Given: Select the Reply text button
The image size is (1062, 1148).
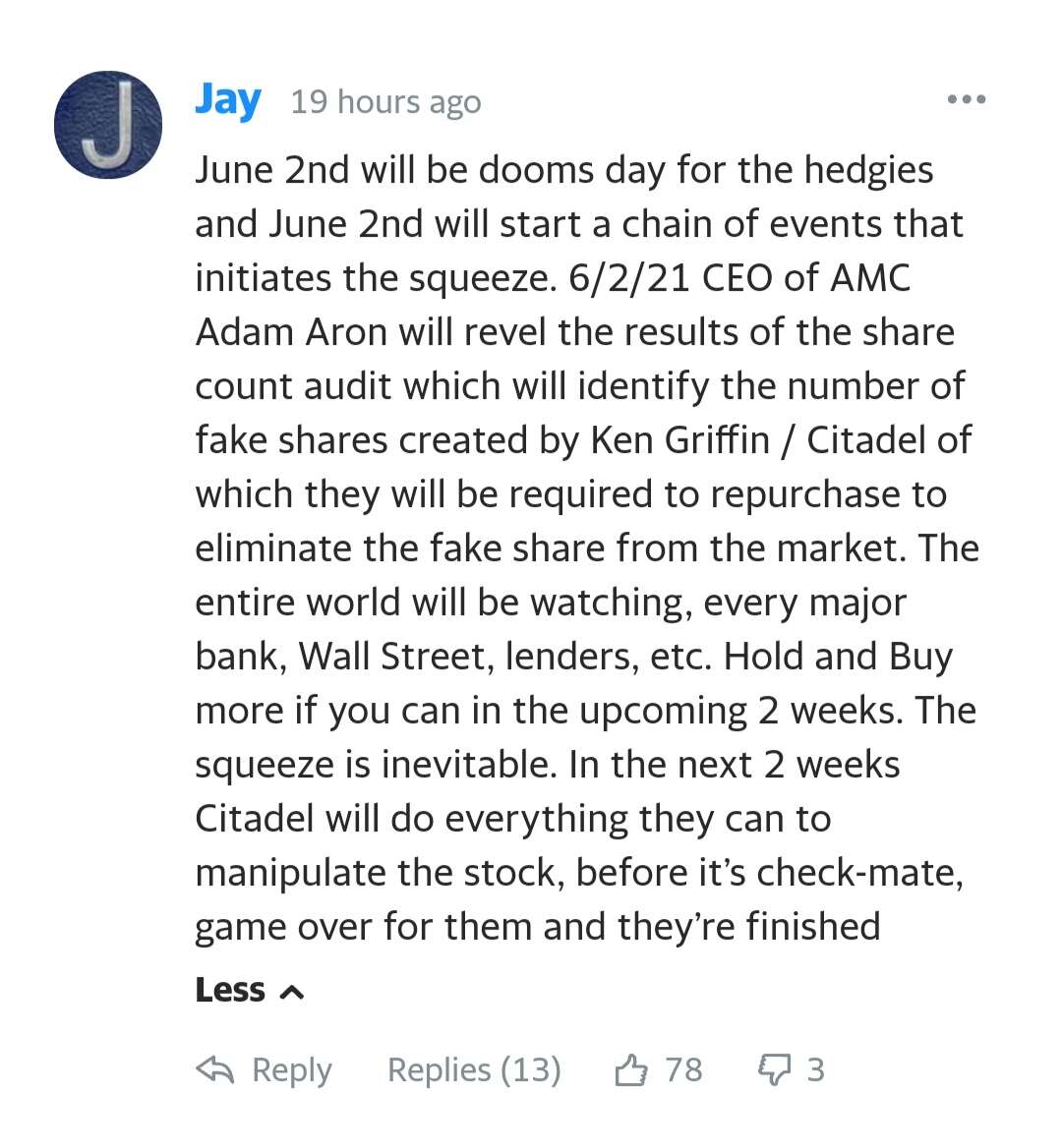Looking at the screenshot, I should (291, 1069).
